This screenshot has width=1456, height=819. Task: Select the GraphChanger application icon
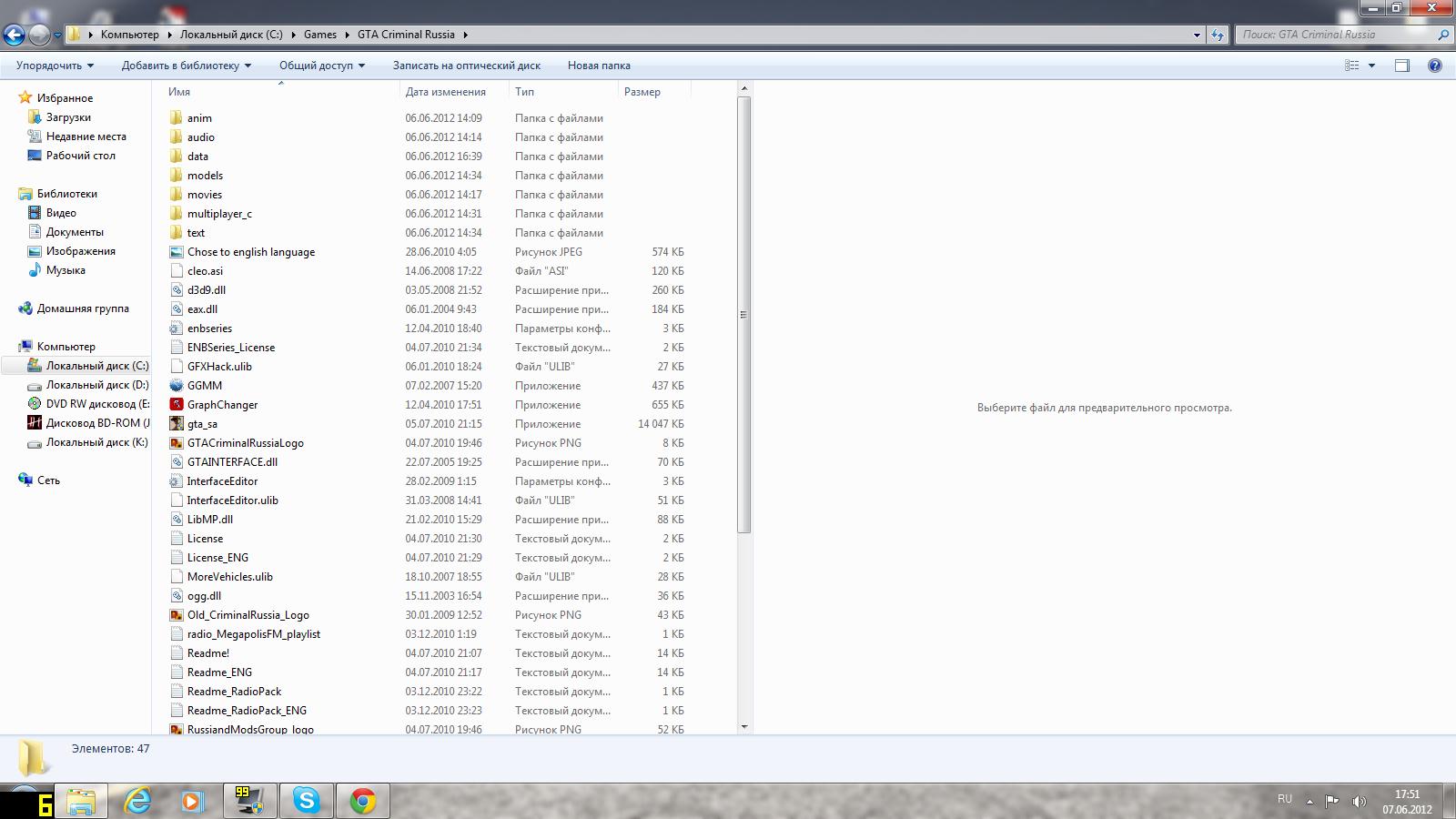tap(177, 405)
